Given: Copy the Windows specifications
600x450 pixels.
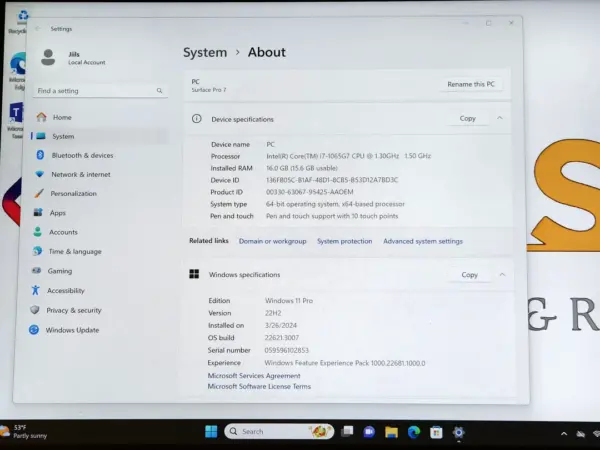Looking at the screenshot, I should pyautogui.click(x=470, y=275).
